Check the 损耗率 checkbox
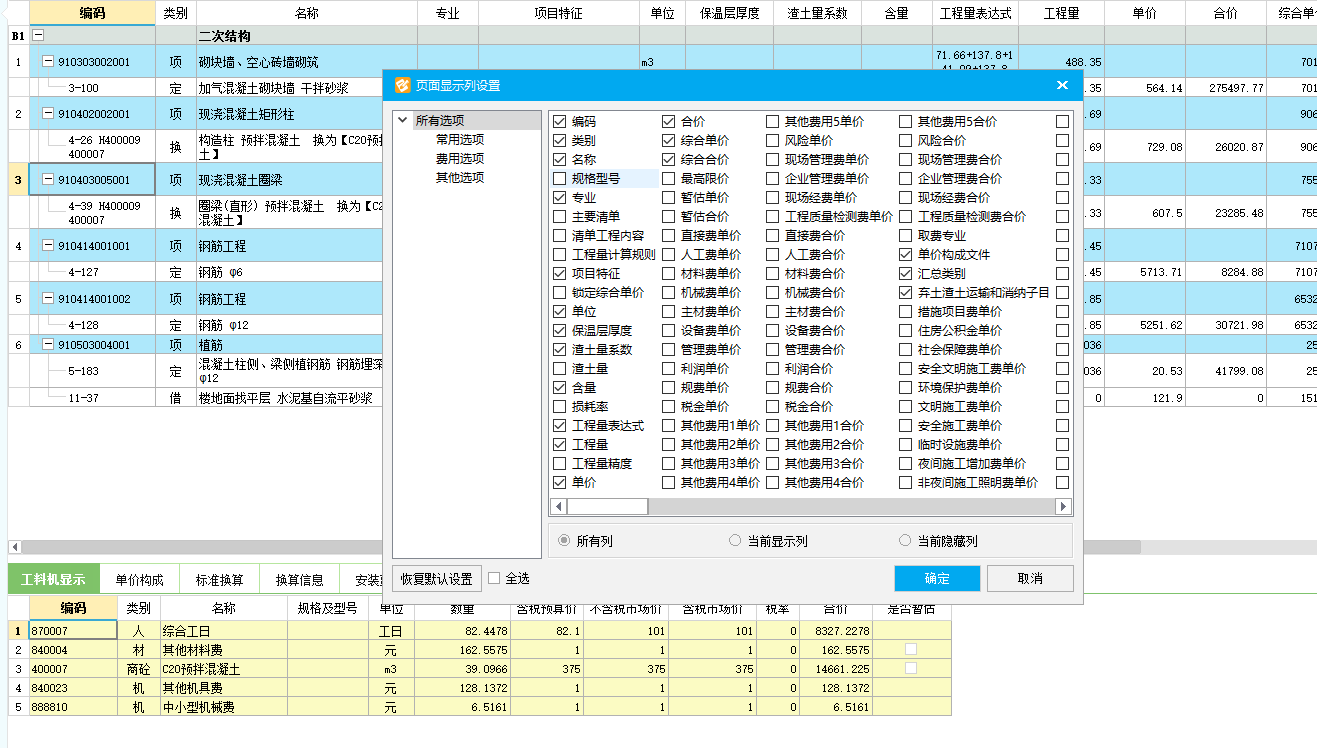1317x748 pixels. pyautogui.click(x=560, y=407)
